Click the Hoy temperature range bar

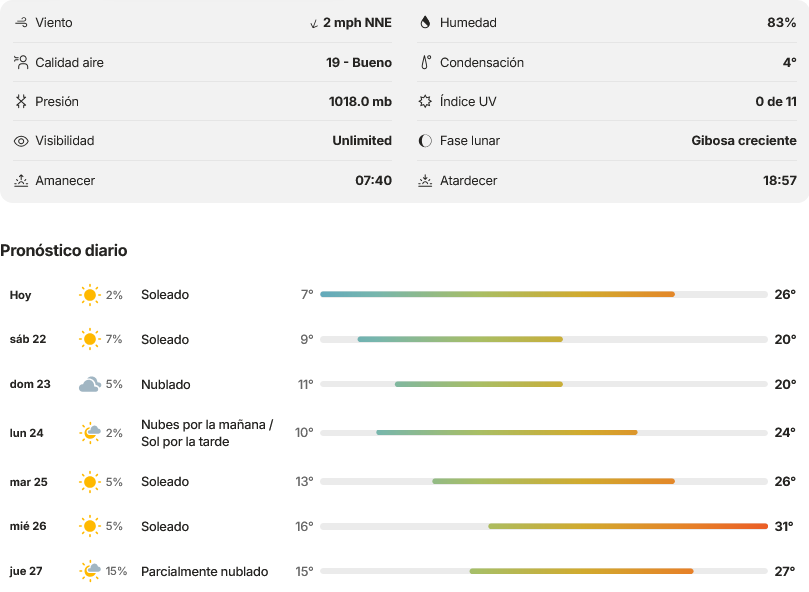pyautogui.click(x=544, y=294)
